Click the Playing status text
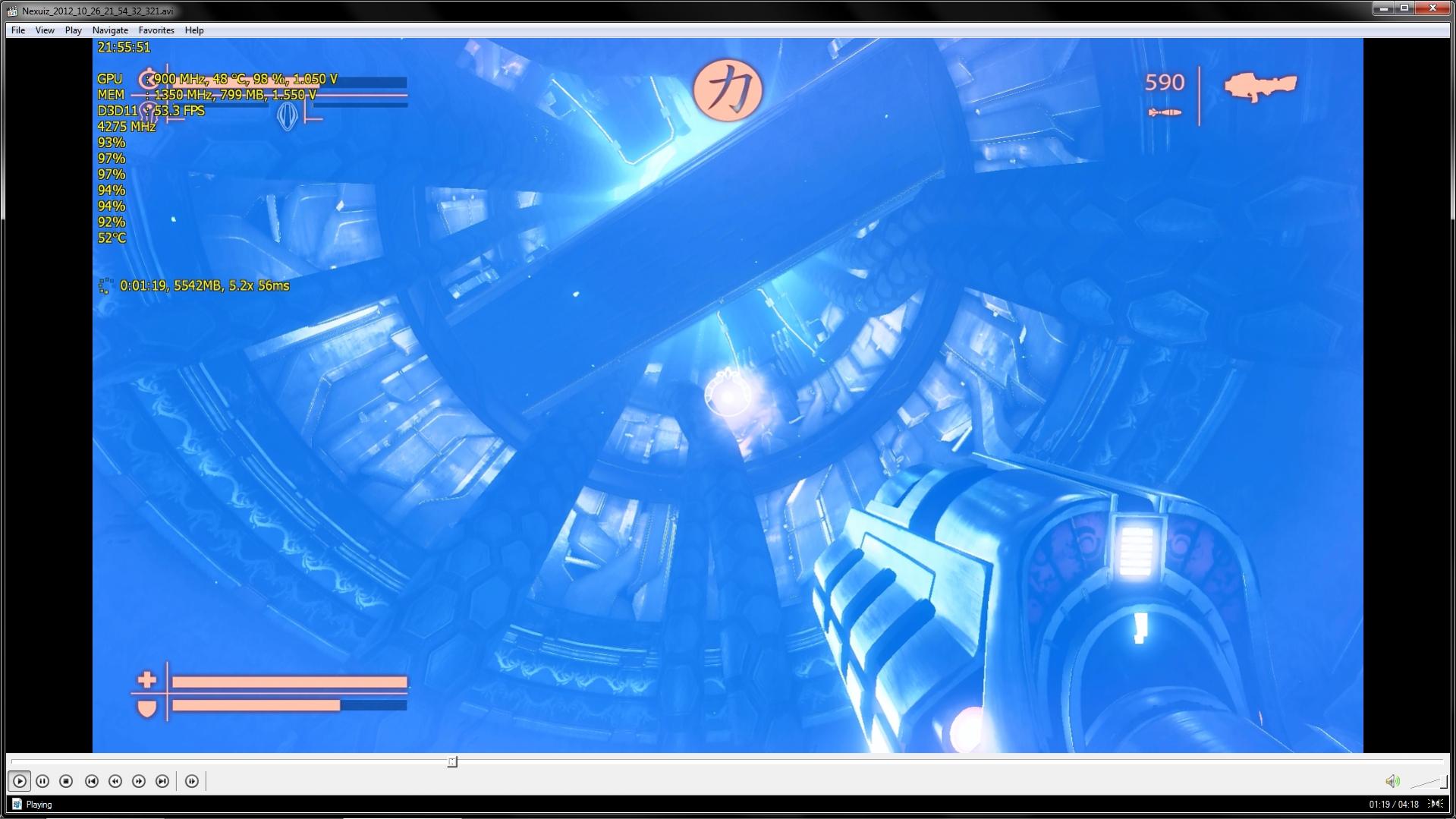 pyautogui.click(x=39, y=805)
